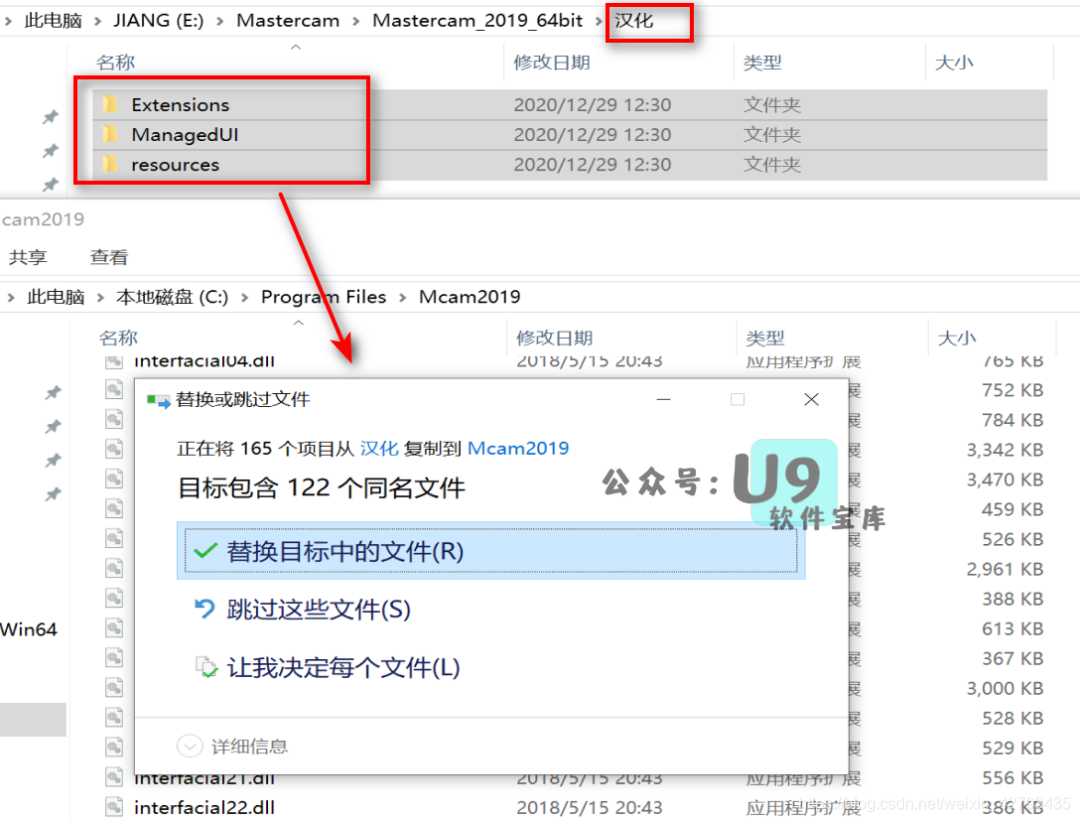
Task: Select the interfacial22.dll file
Action: pyautogui.click(x=204, y=807)
